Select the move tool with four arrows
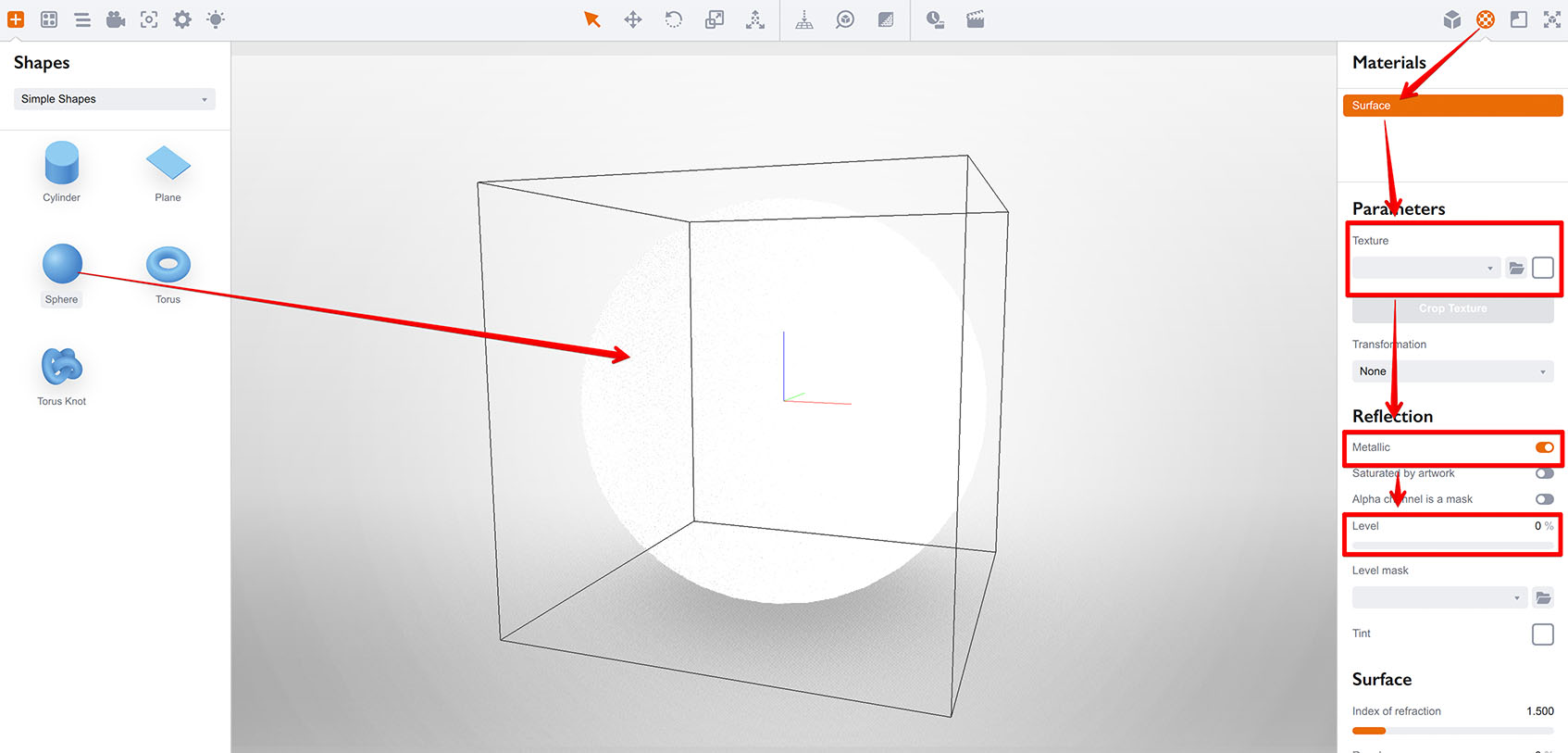Screen dimensions: 1568x753 tap(633, 19)
